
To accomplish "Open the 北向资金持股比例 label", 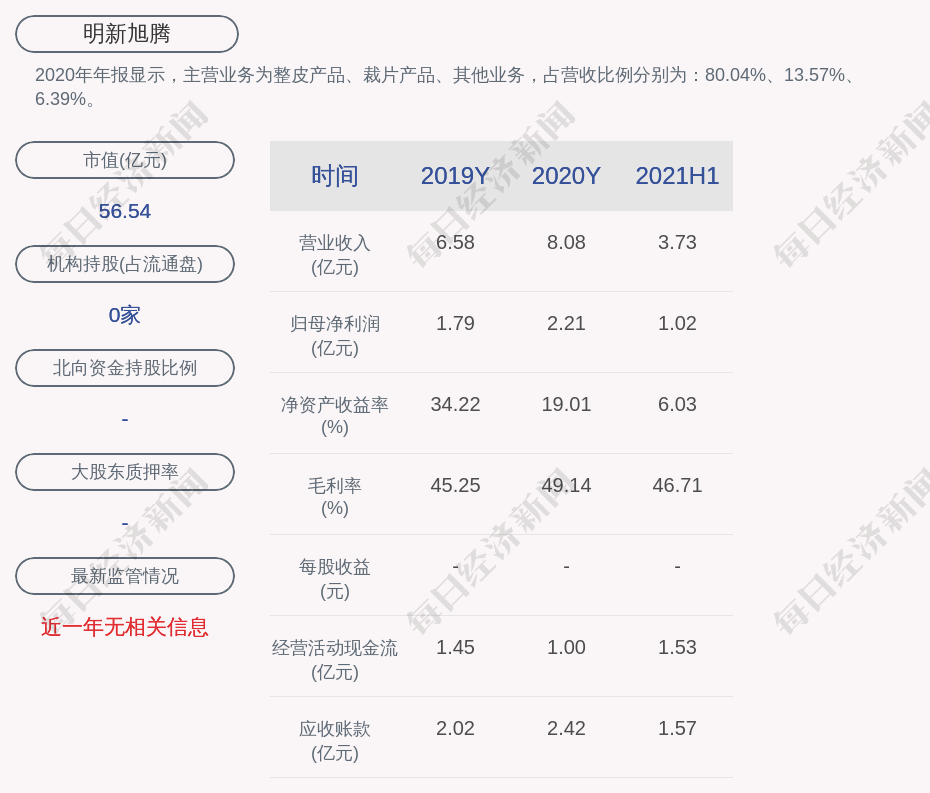I will click(125, 368).
